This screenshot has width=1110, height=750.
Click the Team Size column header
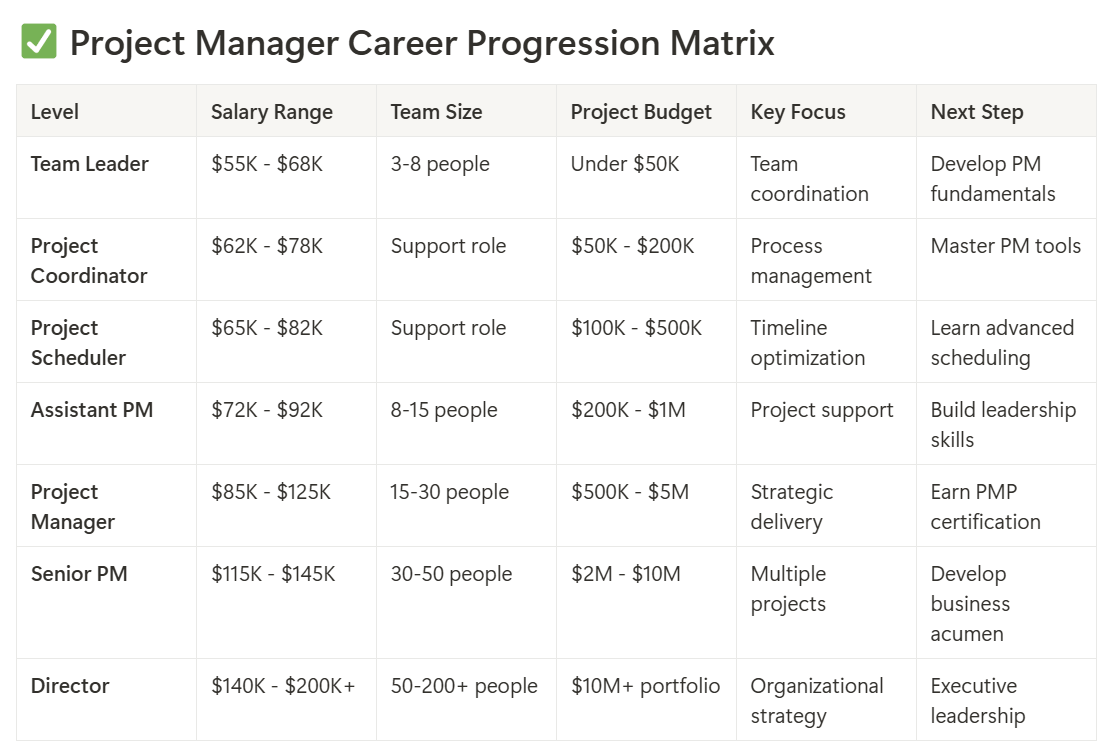tap(436, 112)
